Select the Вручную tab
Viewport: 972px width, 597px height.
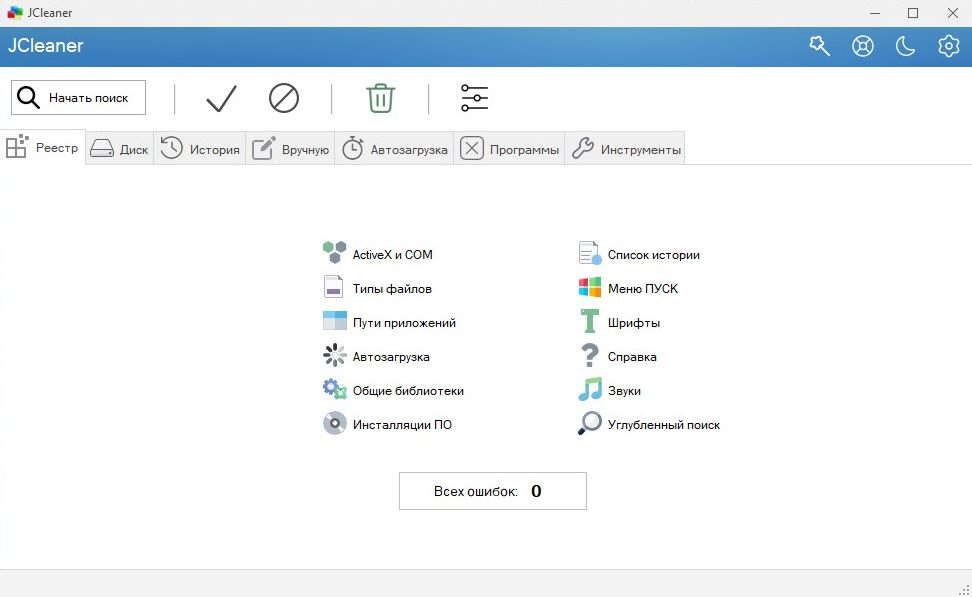point(290,149)
